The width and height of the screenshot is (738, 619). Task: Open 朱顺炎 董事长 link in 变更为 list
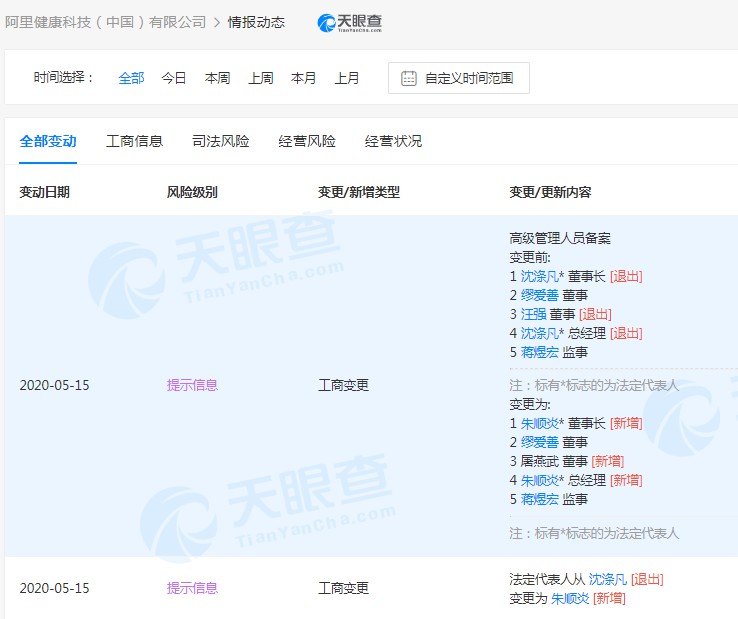[x=540, y=423]
